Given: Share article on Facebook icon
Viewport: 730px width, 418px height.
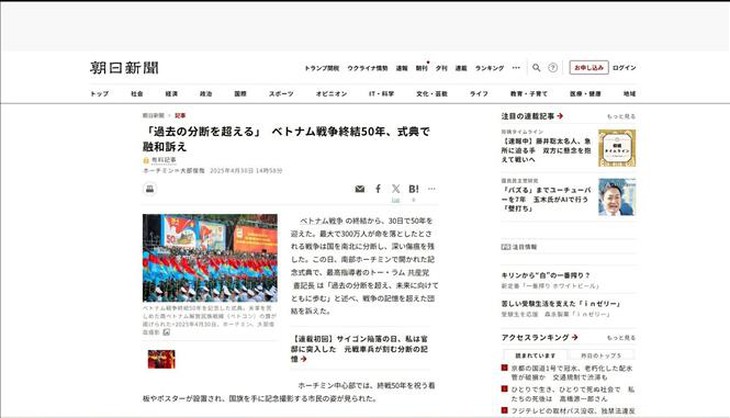Looking at the screenshot, I should click(x=378, y=189).
